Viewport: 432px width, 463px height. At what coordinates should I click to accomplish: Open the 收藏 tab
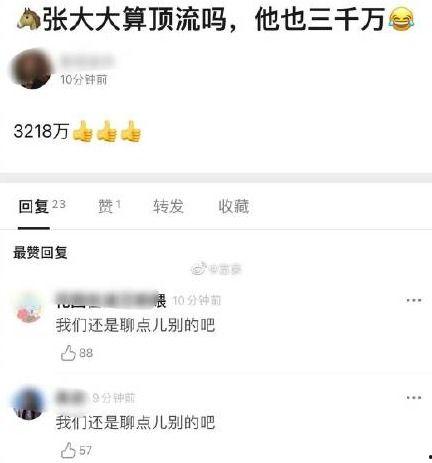coord(234,206)
